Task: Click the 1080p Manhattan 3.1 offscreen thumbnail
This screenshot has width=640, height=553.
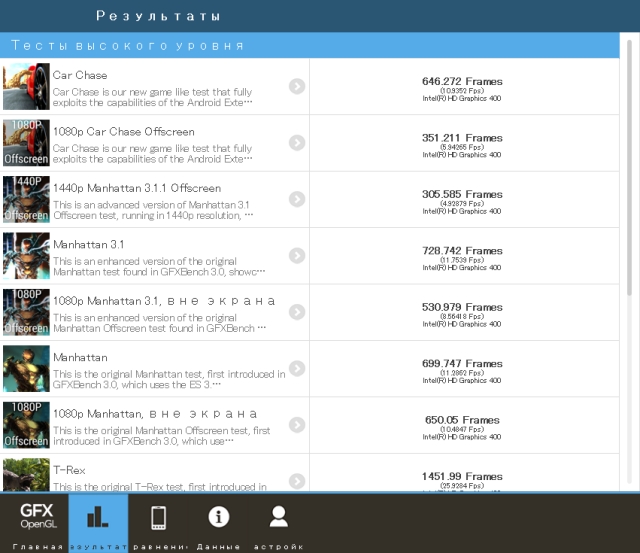Action: pyautogui.click(x=26, y=312)
